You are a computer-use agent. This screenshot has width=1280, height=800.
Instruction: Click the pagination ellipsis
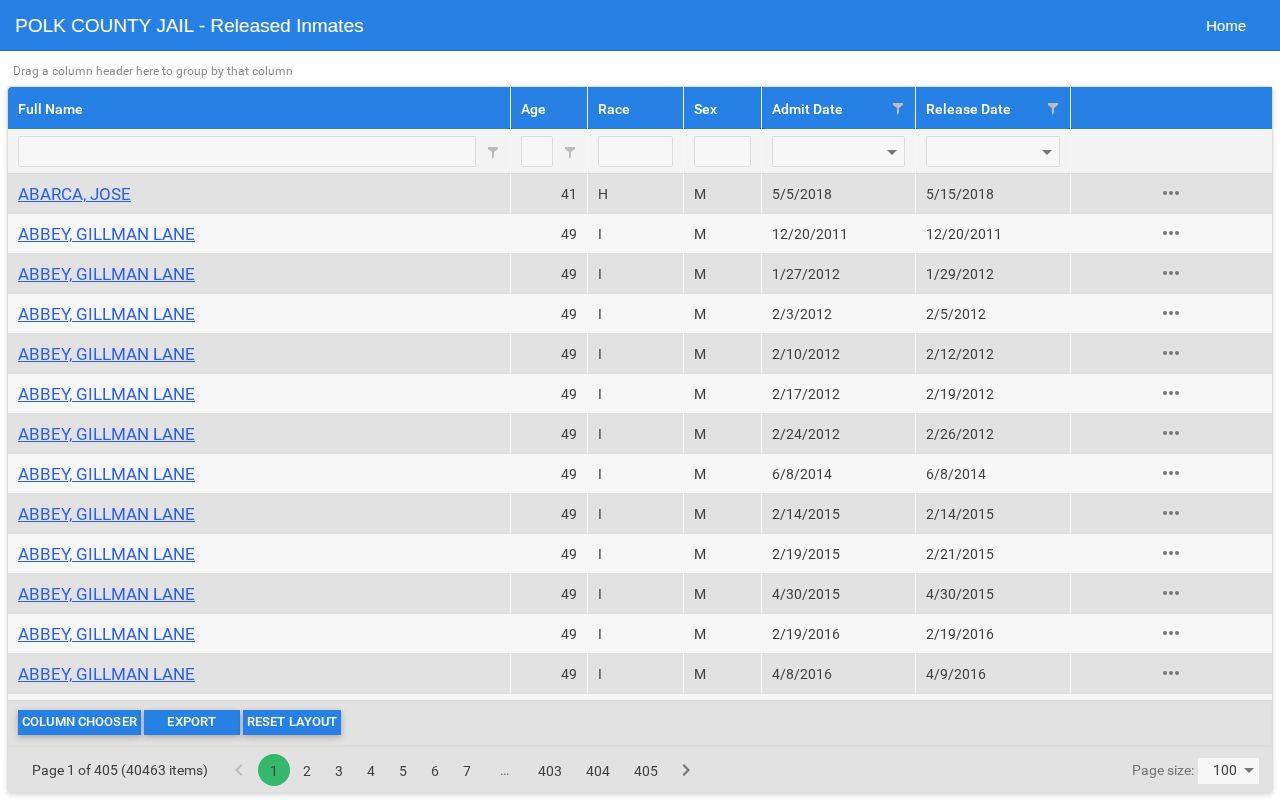[504, 770]
